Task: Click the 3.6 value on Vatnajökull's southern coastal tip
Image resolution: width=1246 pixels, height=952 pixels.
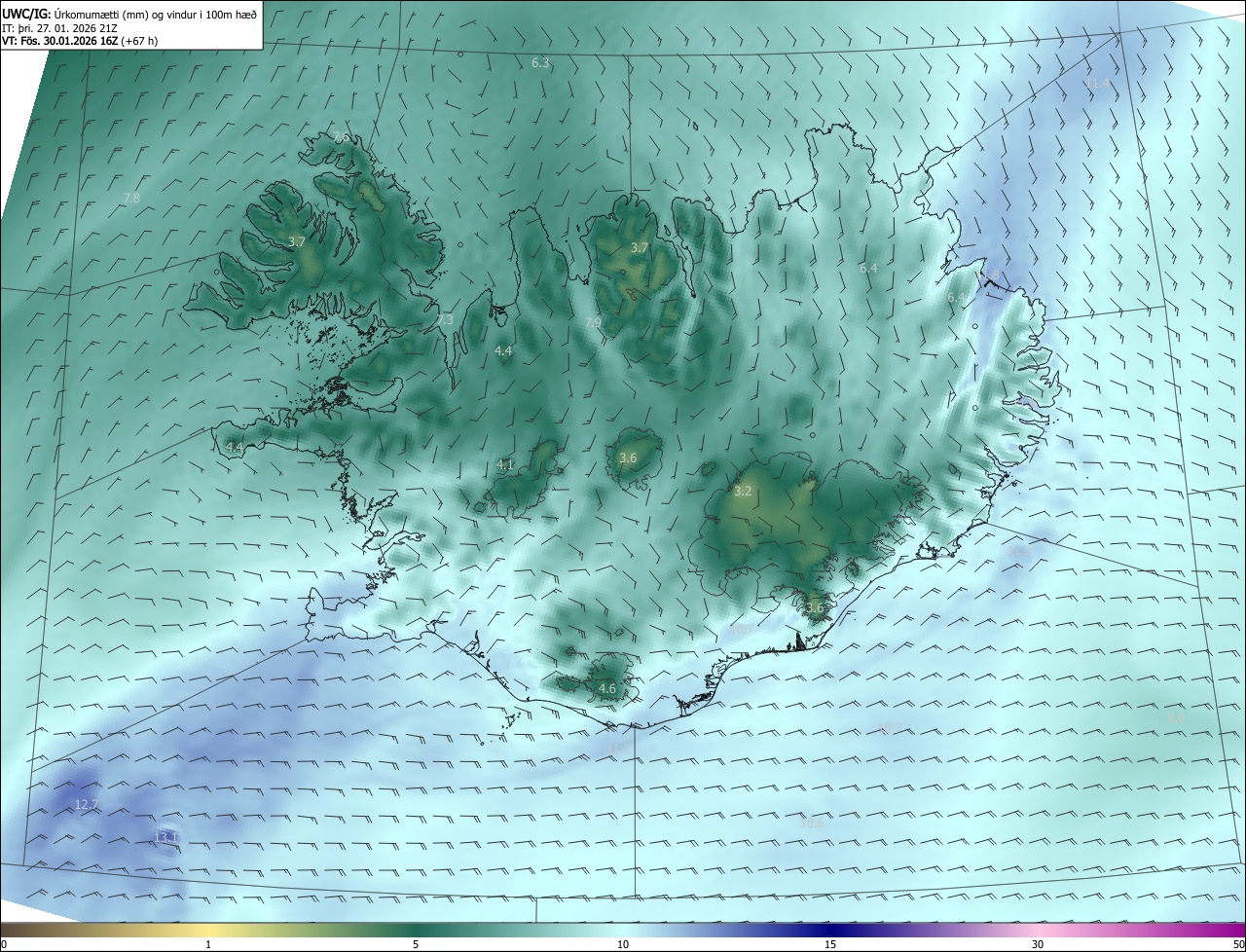Action: (x=815, y=607)
